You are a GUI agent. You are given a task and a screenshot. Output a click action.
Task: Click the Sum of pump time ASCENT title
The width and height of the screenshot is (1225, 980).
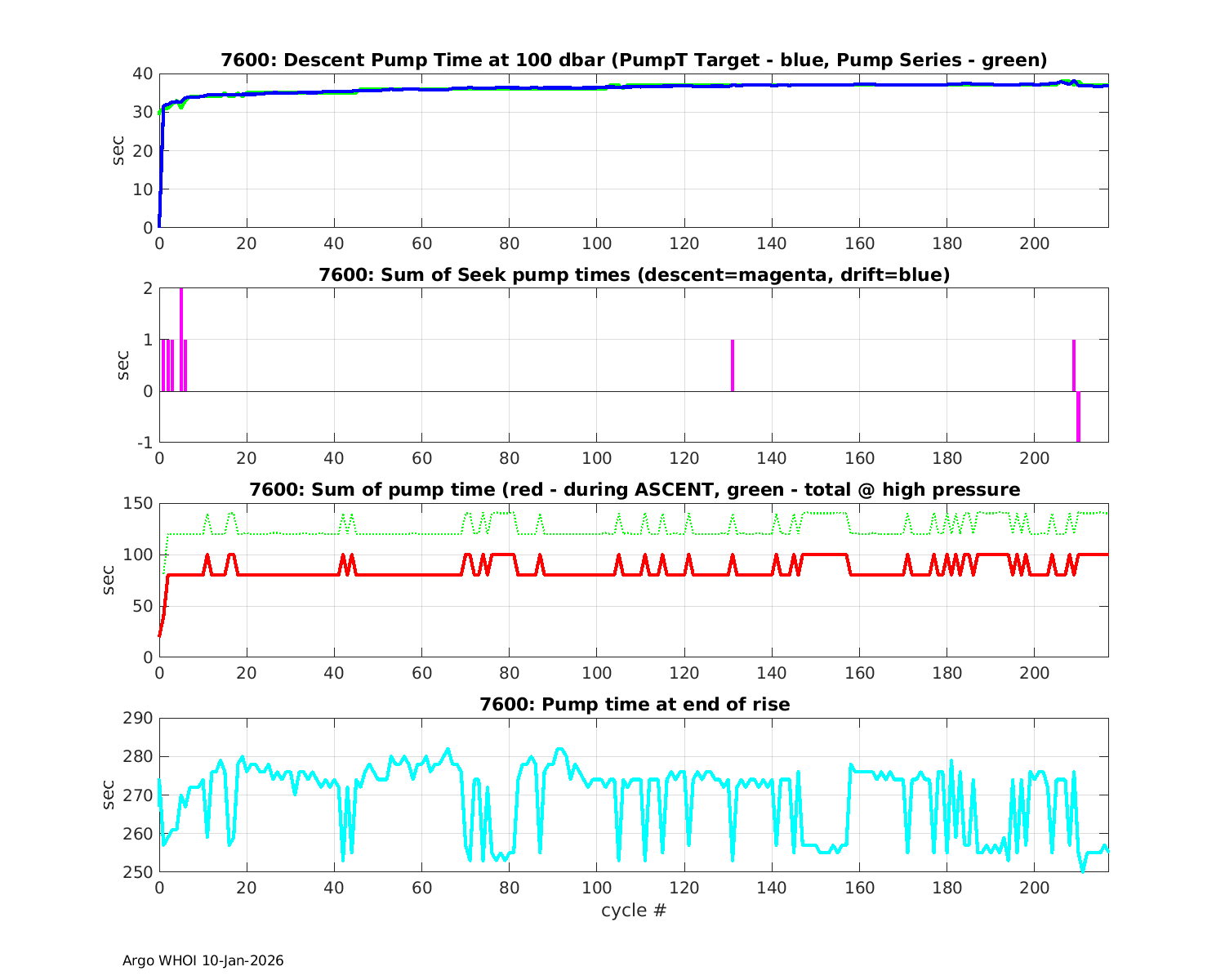(x=634, y=490)
